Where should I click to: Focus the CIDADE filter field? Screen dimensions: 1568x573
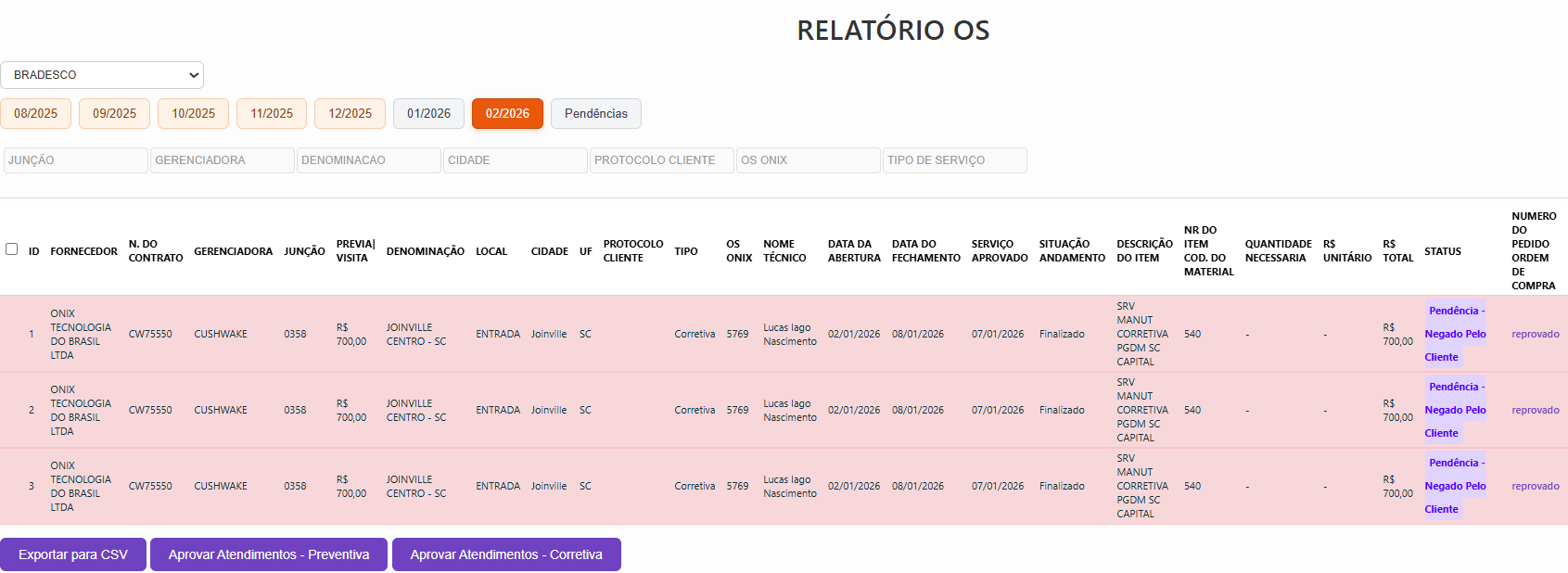pyautogui.click(x=516, y=160)
